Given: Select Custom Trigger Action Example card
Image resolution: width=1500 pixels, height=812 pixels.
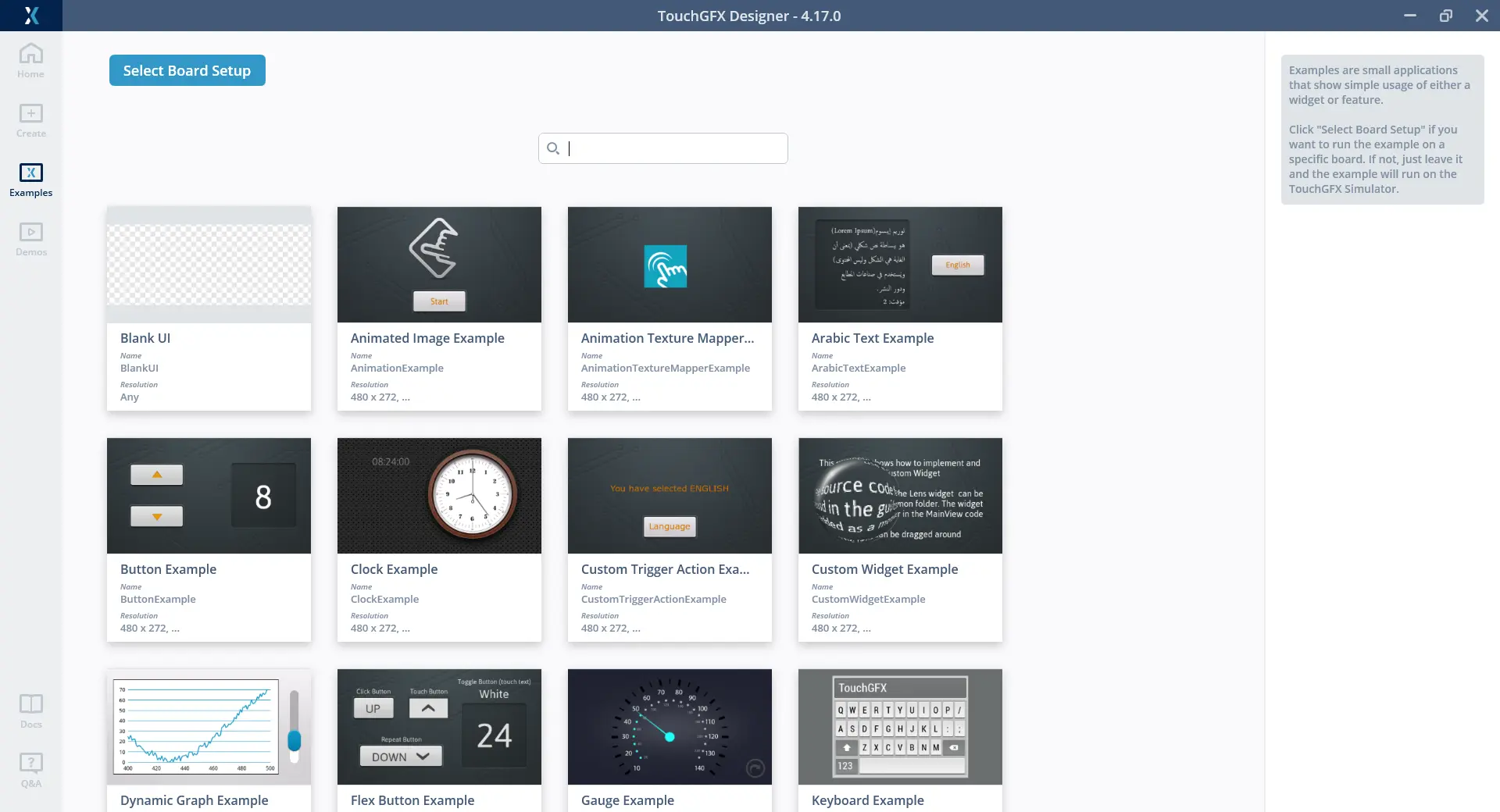Looking at the screenshot, I should pos(670,540).
